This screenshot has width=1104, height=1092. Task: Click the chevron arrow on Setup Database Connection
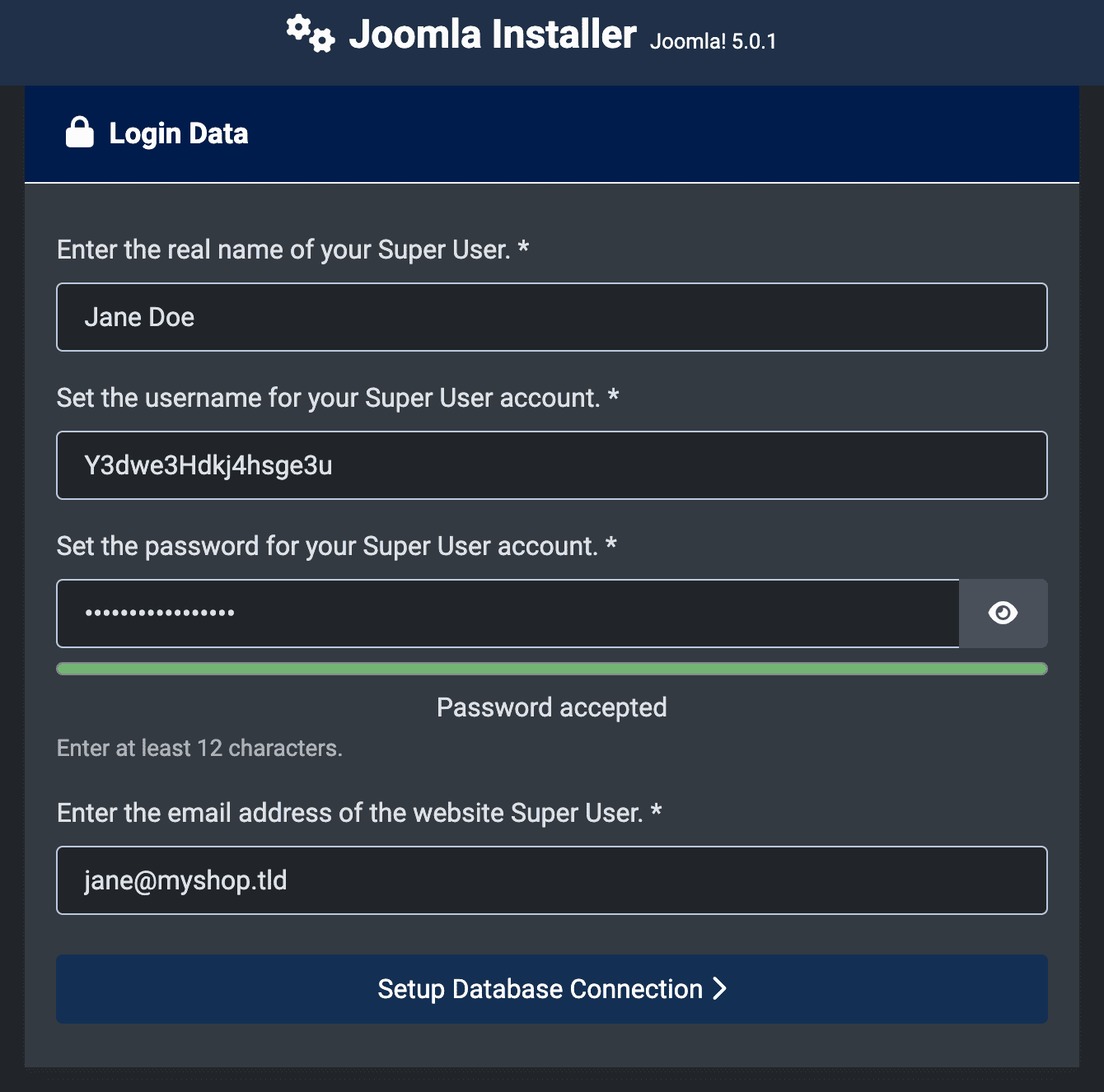(x=720, y=988)
